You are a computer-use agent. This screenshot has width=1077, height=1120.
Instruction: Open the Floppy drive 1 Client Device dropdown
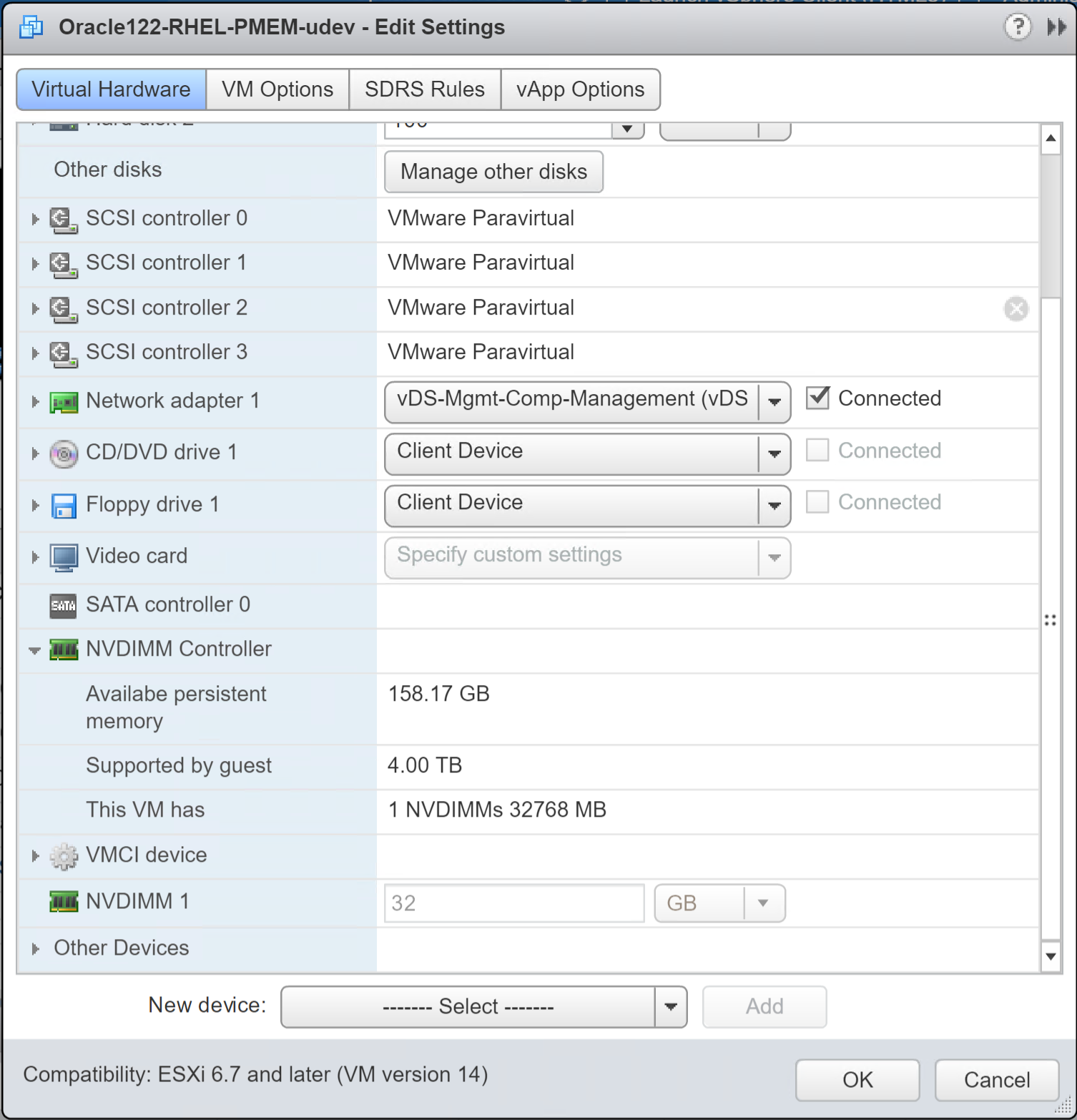pyautogui.click(x=587, y=506)
